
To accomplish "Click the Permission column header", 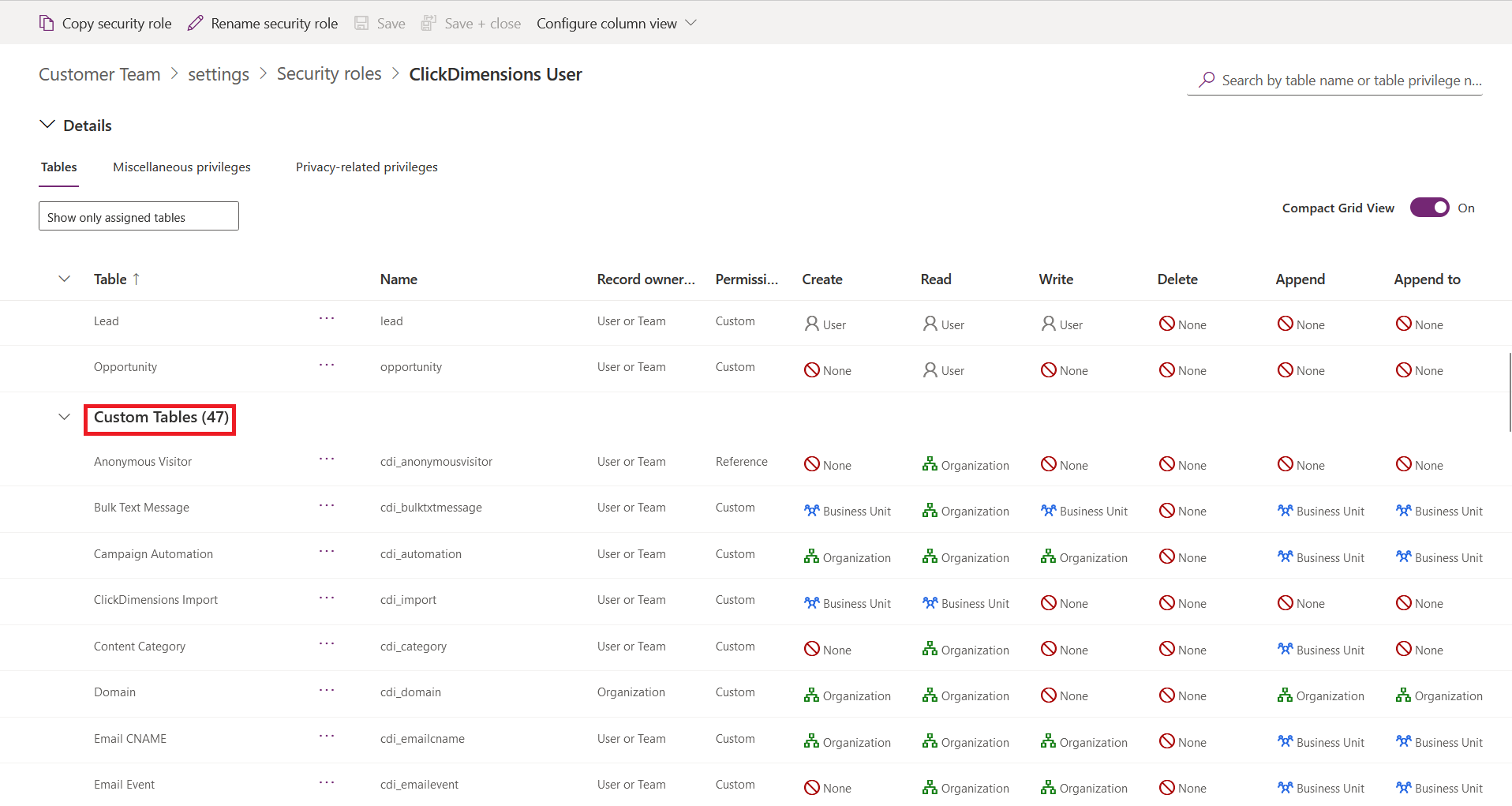I will click(747, 279).
